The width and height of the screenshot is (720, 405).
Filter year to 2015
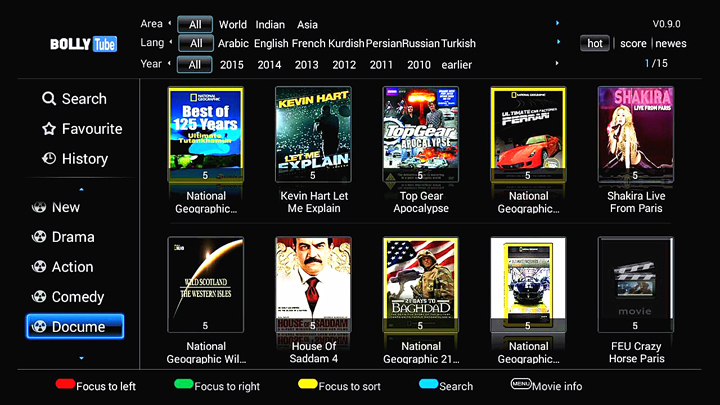(231, 65)
